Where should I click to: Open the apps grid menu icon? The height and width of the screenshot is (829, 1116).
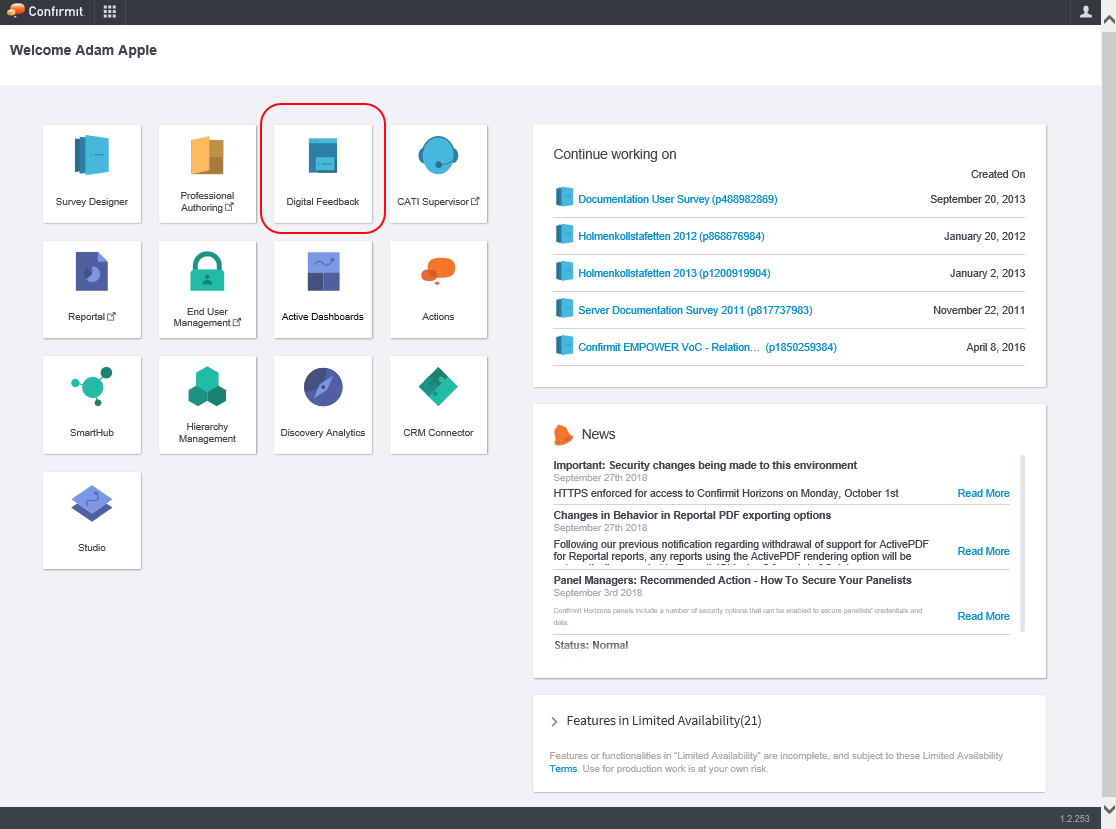tap(110, 11)
